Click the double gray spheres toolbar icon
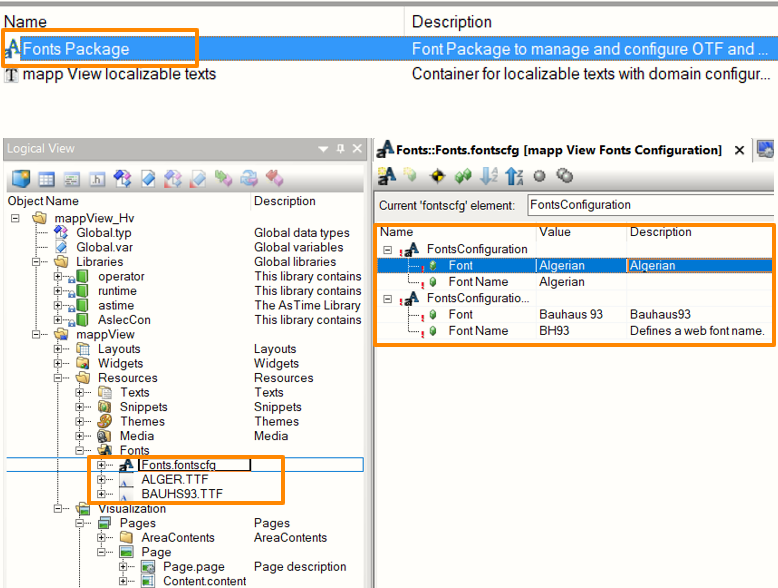Screen dimensions: 778x588 tap(565, 176)
